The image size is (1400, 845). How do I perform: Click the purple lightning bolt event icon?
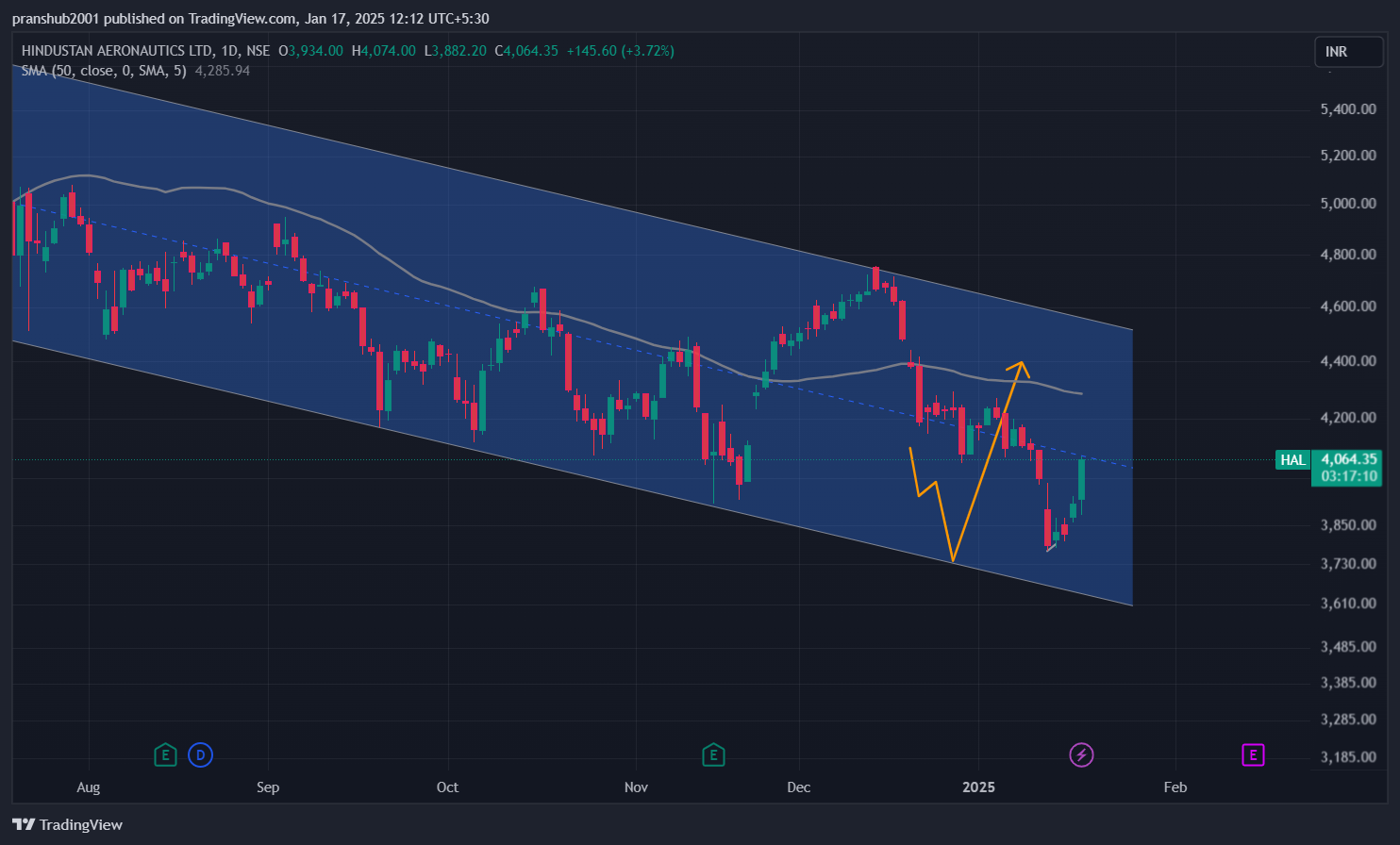[1081, 754]
